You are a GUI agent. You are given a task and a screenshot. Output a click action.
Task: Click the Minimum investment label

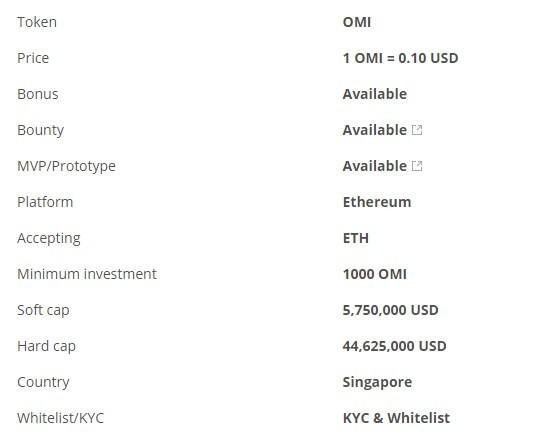[87, 274]
